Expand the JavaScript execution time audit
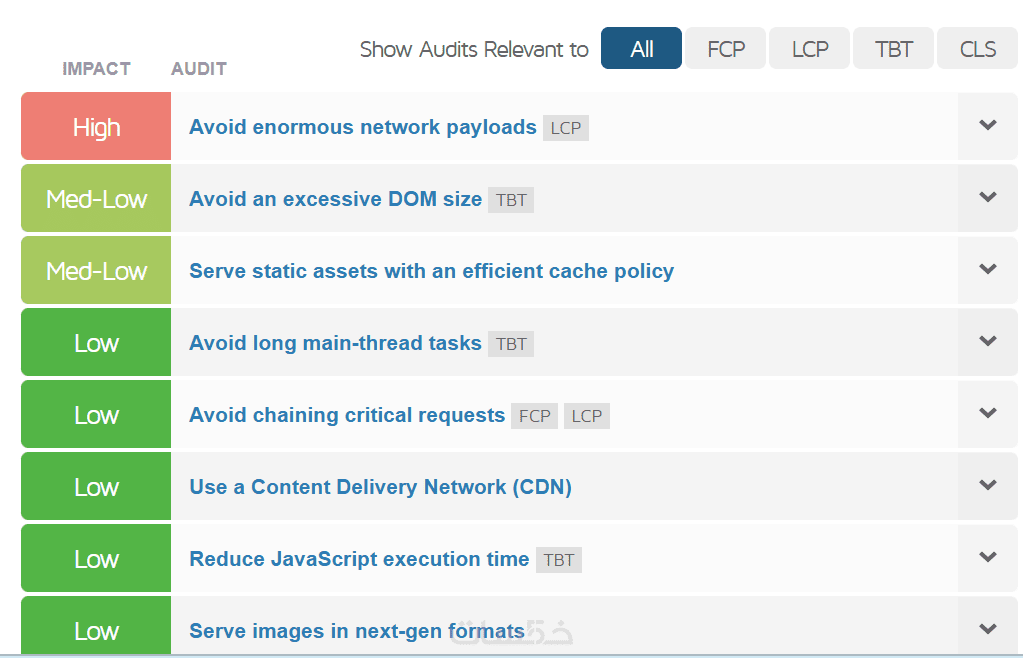This screenshot has height=658, width=1023. tap(988, 558)
